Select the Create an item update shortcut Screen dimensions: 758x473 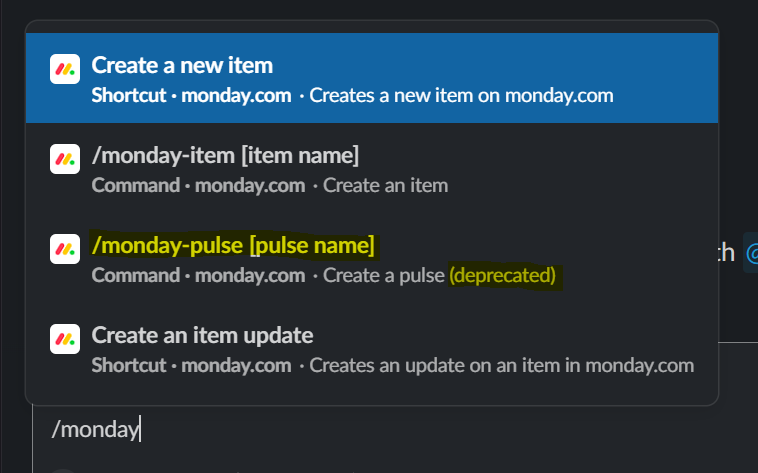(x=202, y=335)
